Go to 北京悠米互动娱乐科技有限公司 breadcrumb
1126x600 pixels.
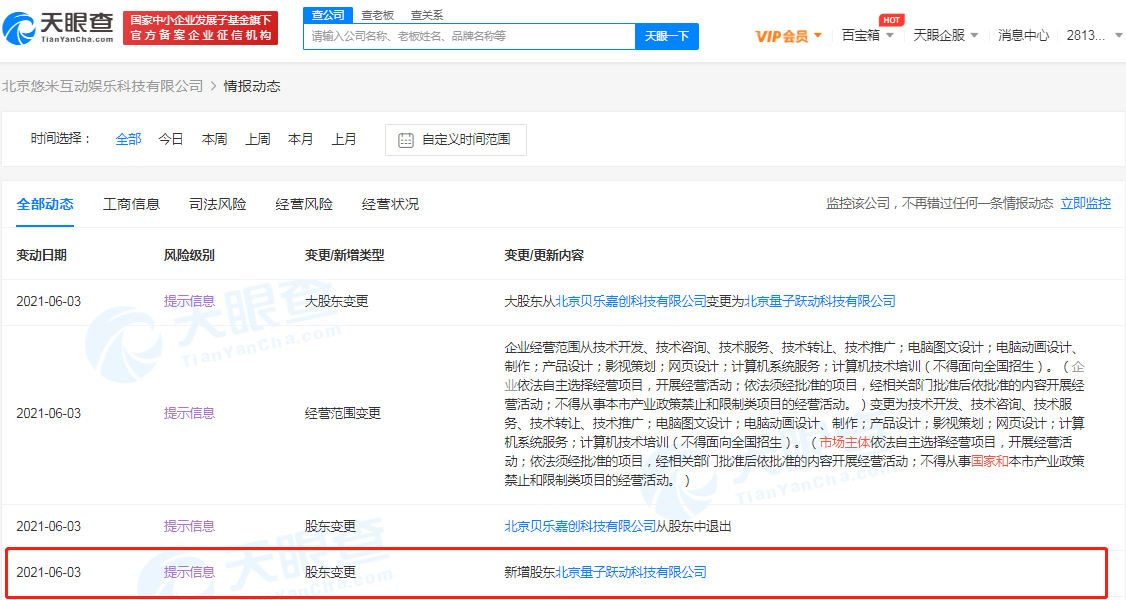pos(103,86)
